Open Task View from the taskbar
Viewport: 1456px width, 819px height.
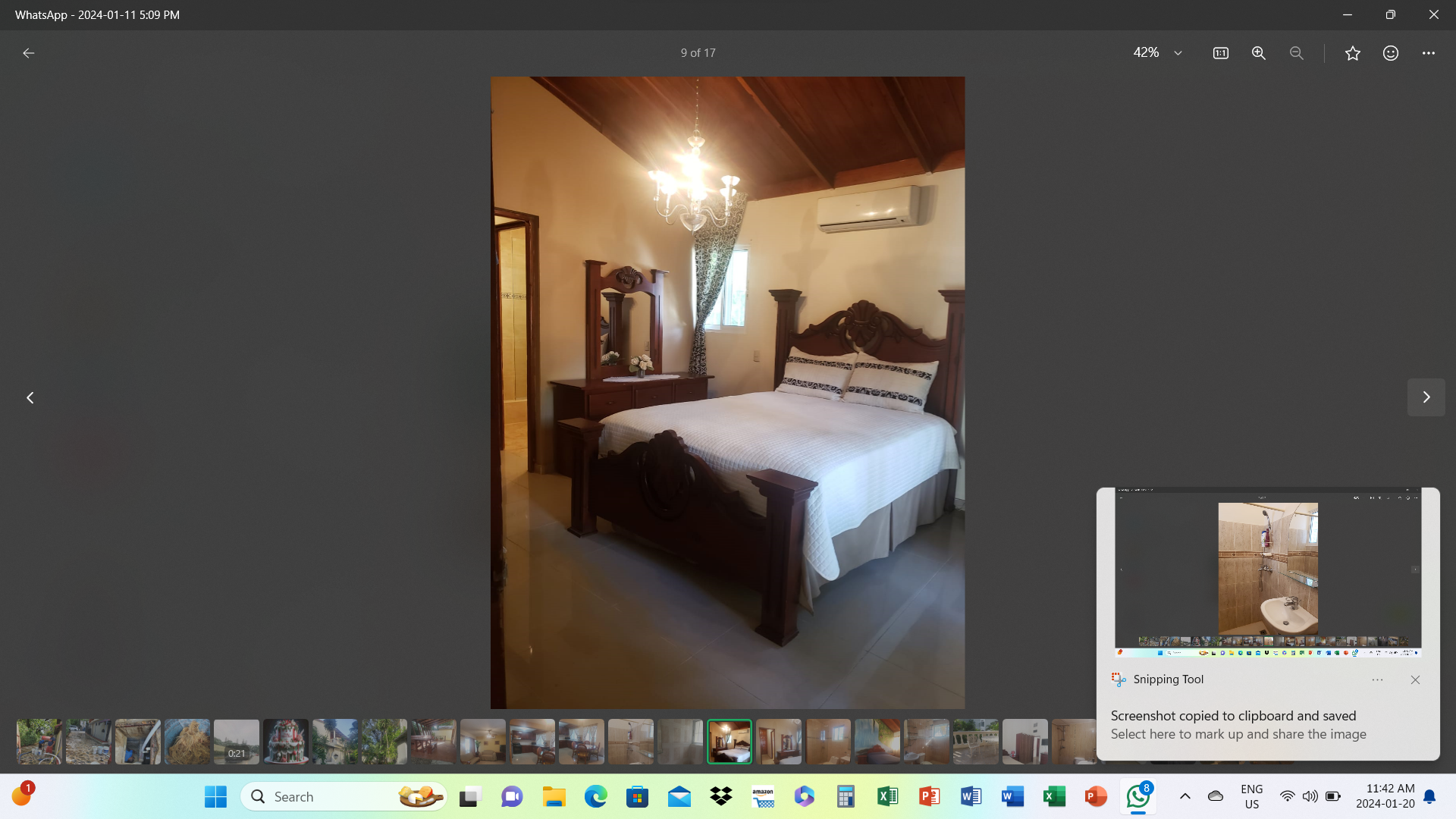(471, 797)
